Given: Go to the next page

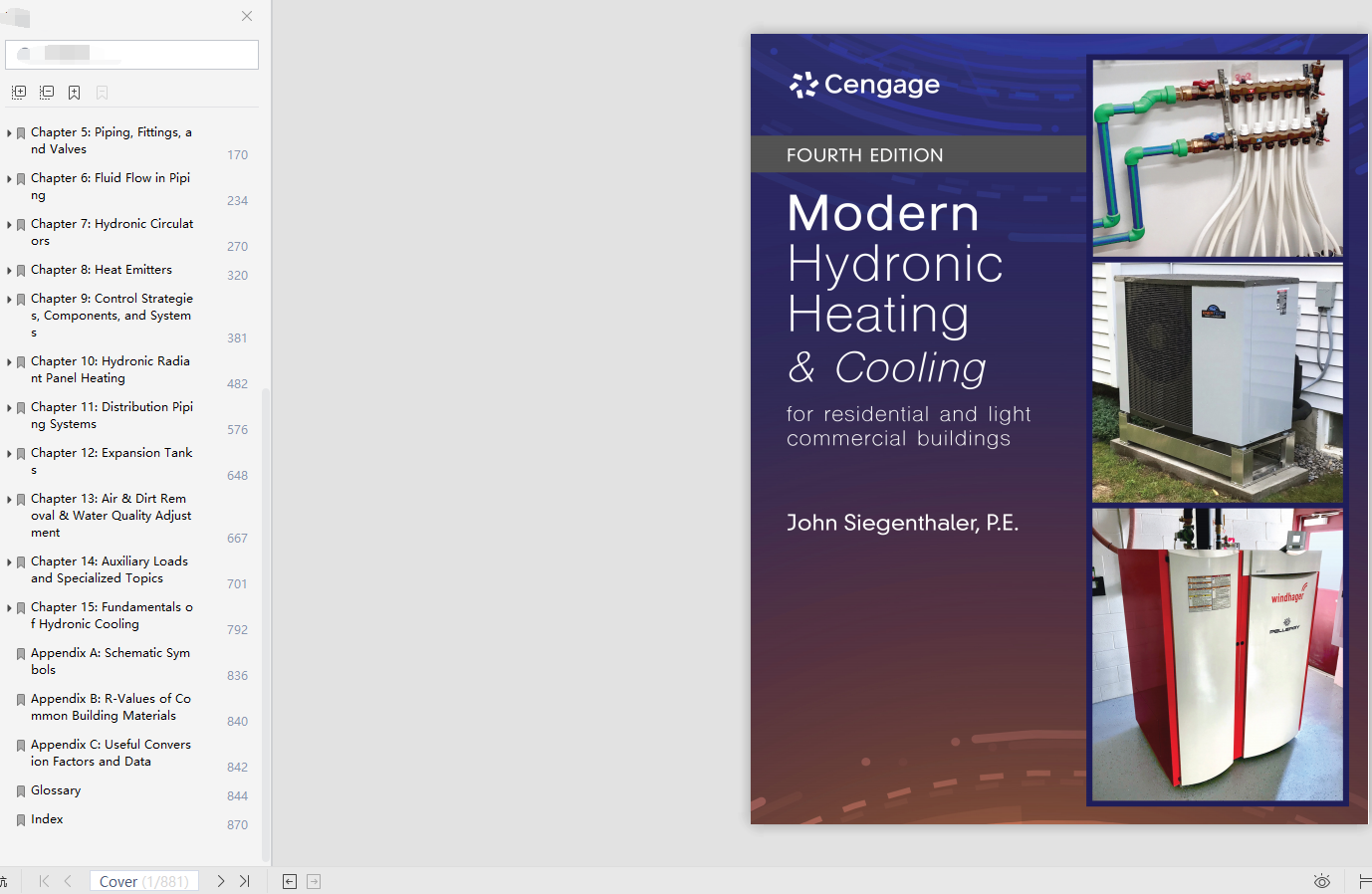Looking at the screenshot, I should coord(221,881).
